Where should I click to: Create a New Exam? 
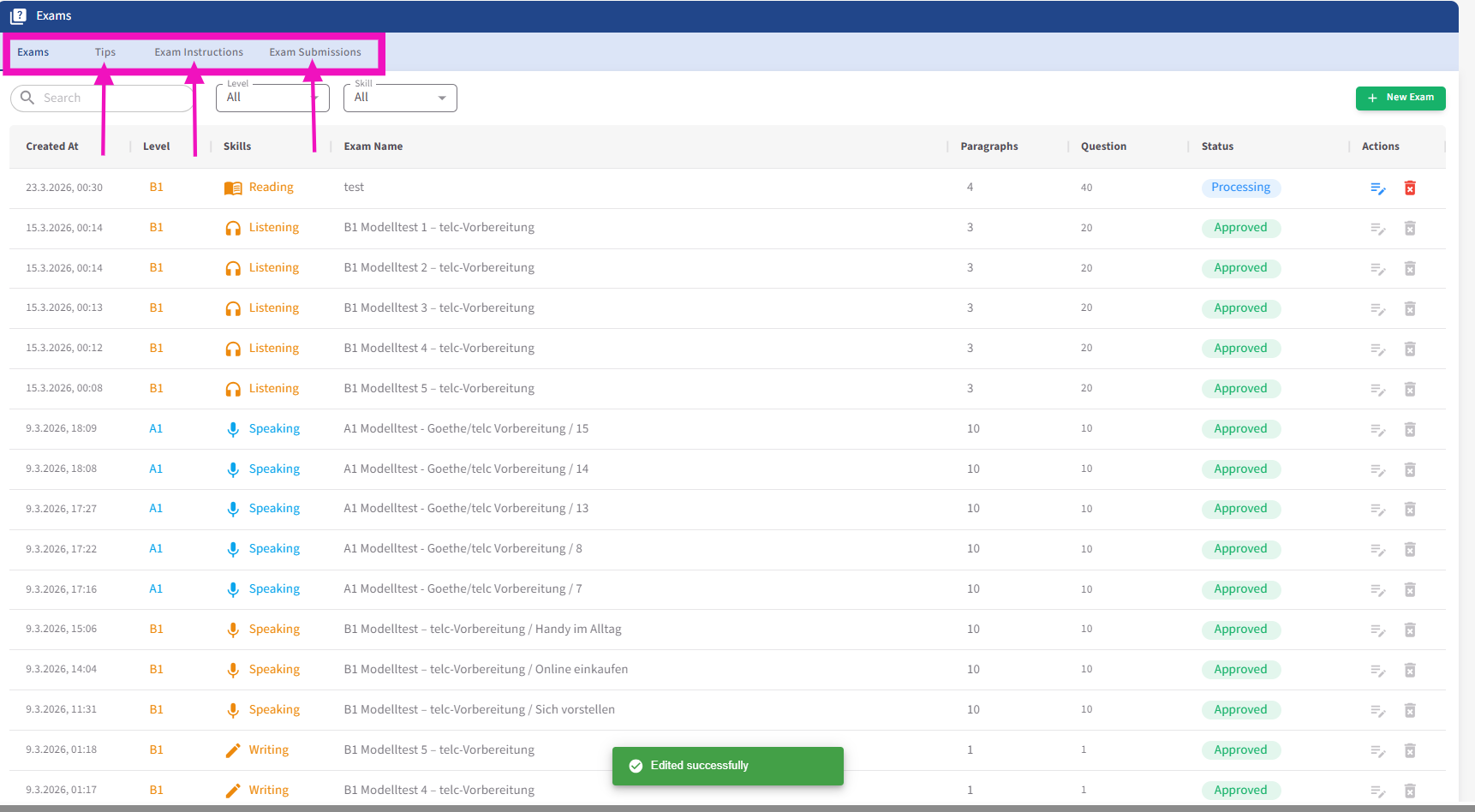click(1400, 98)
